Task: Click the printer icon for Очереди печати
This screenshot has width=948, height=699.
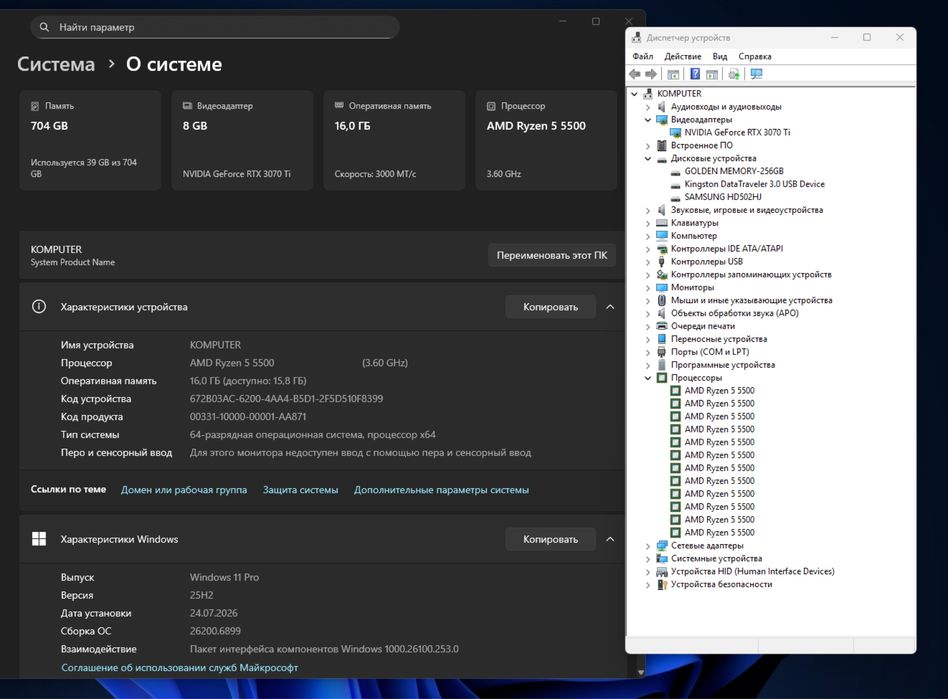Action: click(661, 326)
